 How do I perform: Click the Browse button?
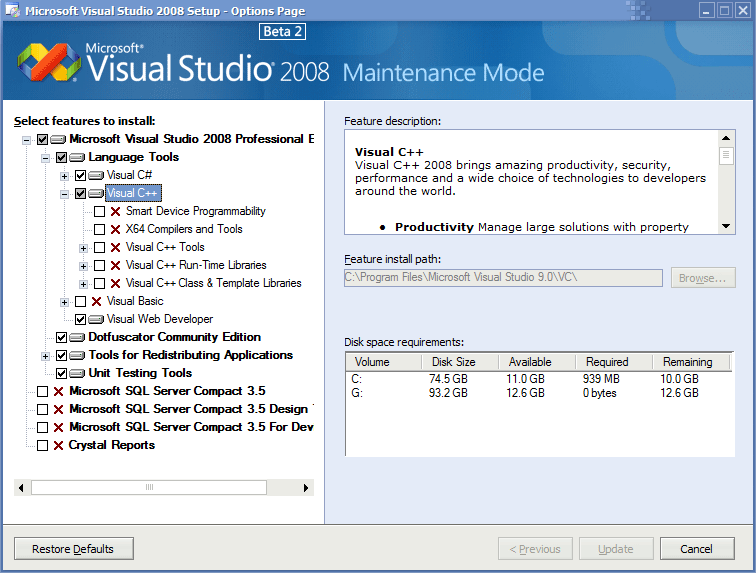703,278
